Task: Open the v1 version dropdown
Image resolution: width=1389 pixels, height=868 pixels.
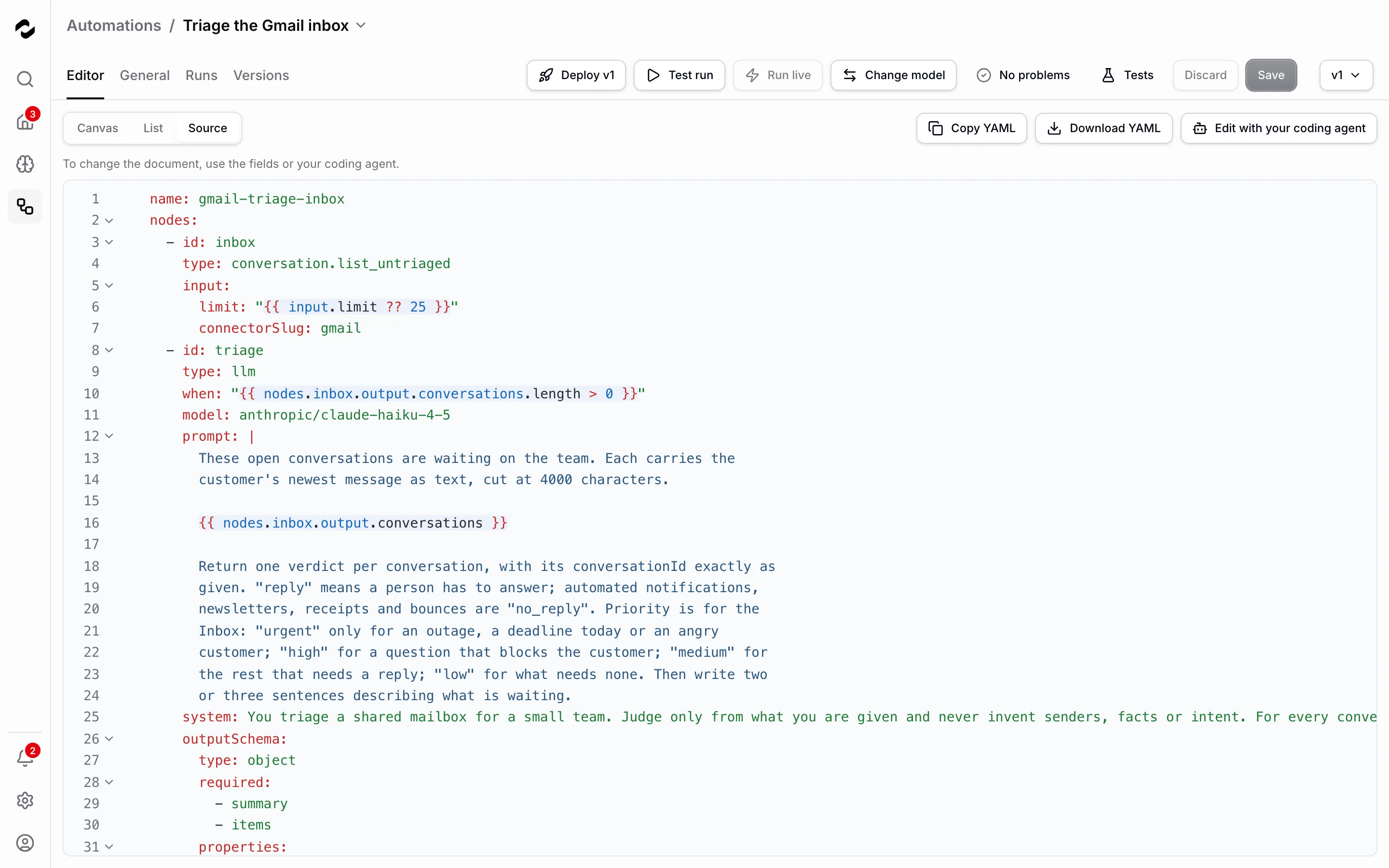Action: coord(1346,75)
